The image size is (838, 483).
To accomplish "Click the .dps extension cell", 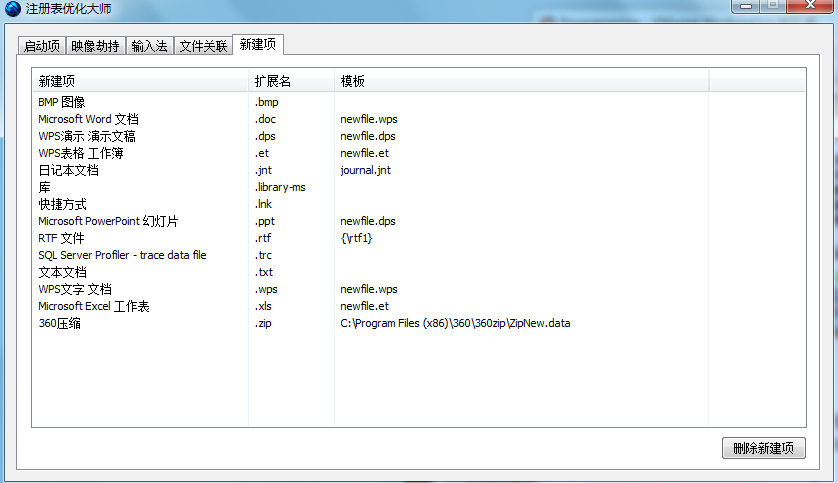I will tap(265, 136).
